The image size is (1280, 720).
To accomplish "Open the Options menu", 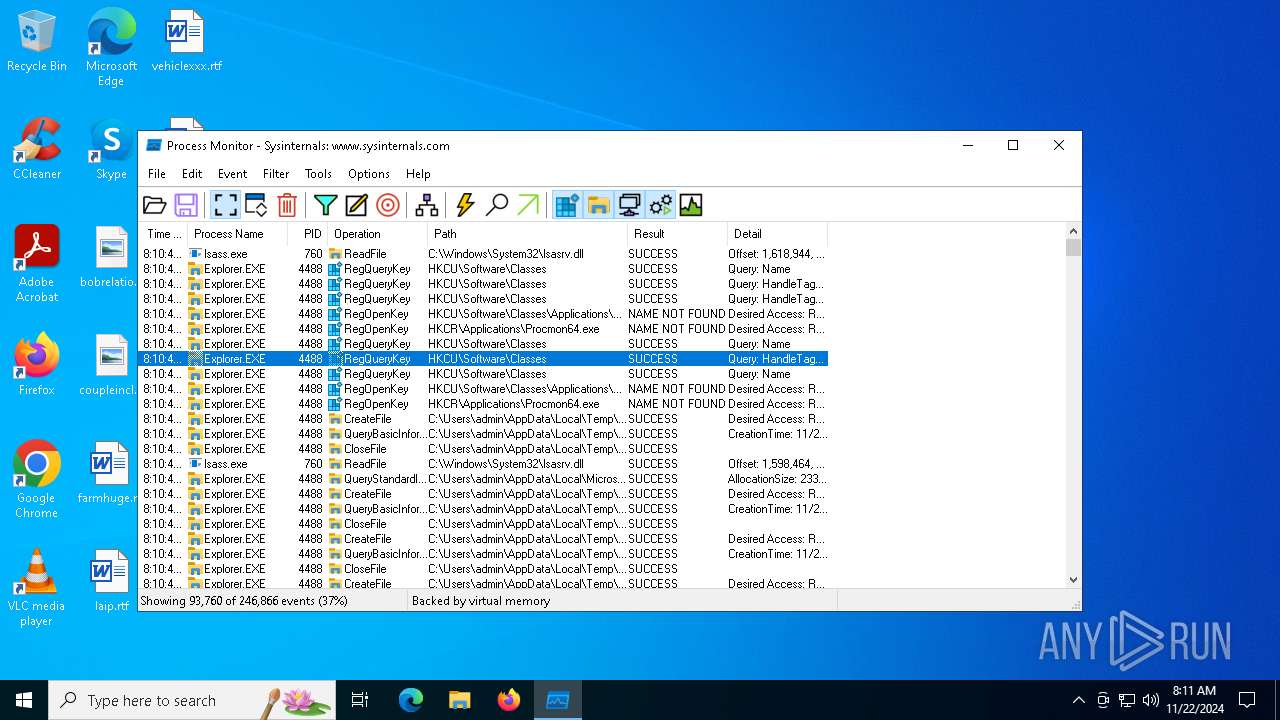I will point(369,174).
